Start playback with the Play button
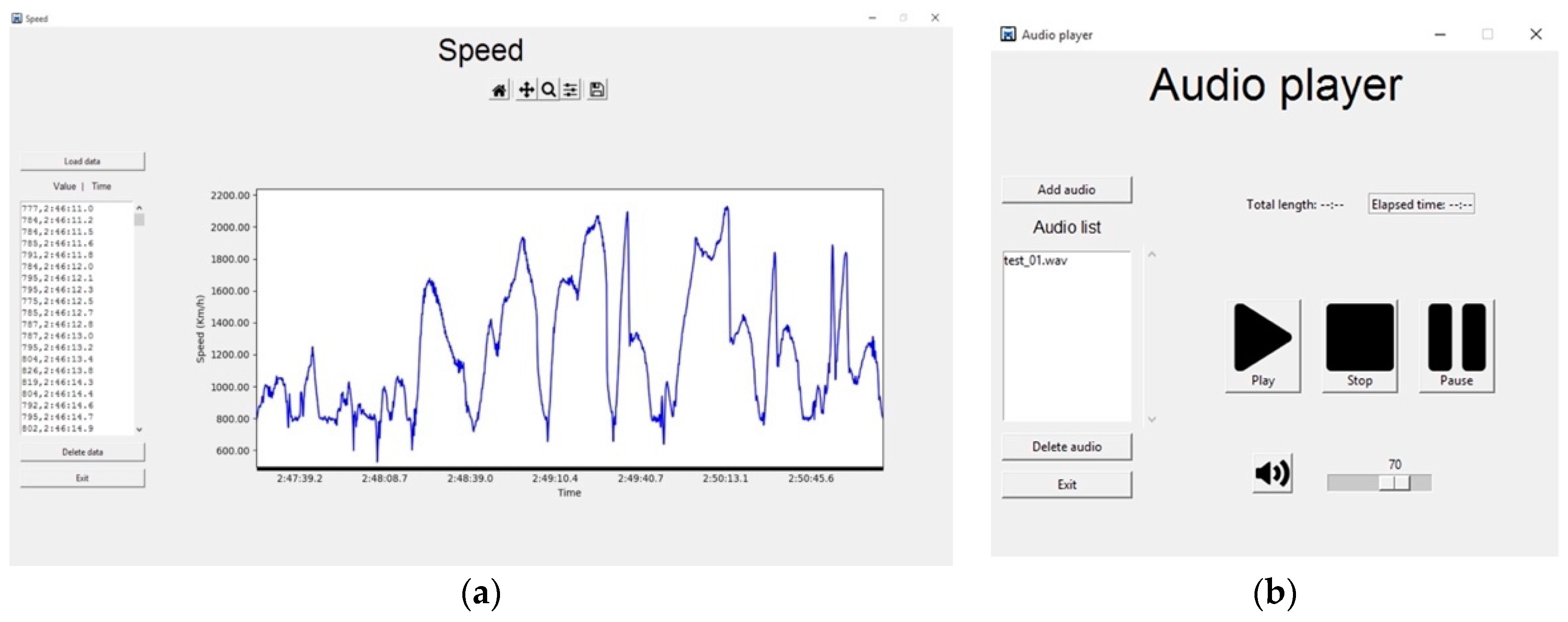The width and height of the screenshot is (1568, 622). pyautogui.click(x=1263, y=346)
